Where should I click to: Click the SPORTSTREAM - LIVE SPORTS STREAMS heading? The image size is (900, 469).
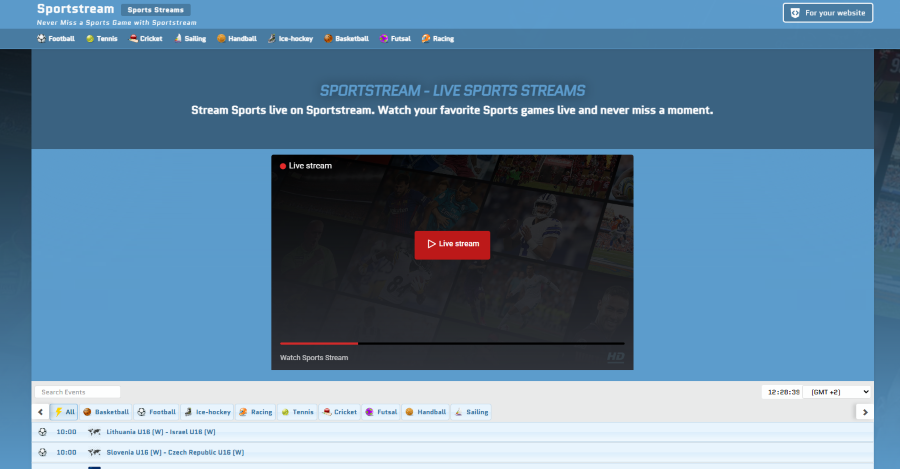(452, 91)
